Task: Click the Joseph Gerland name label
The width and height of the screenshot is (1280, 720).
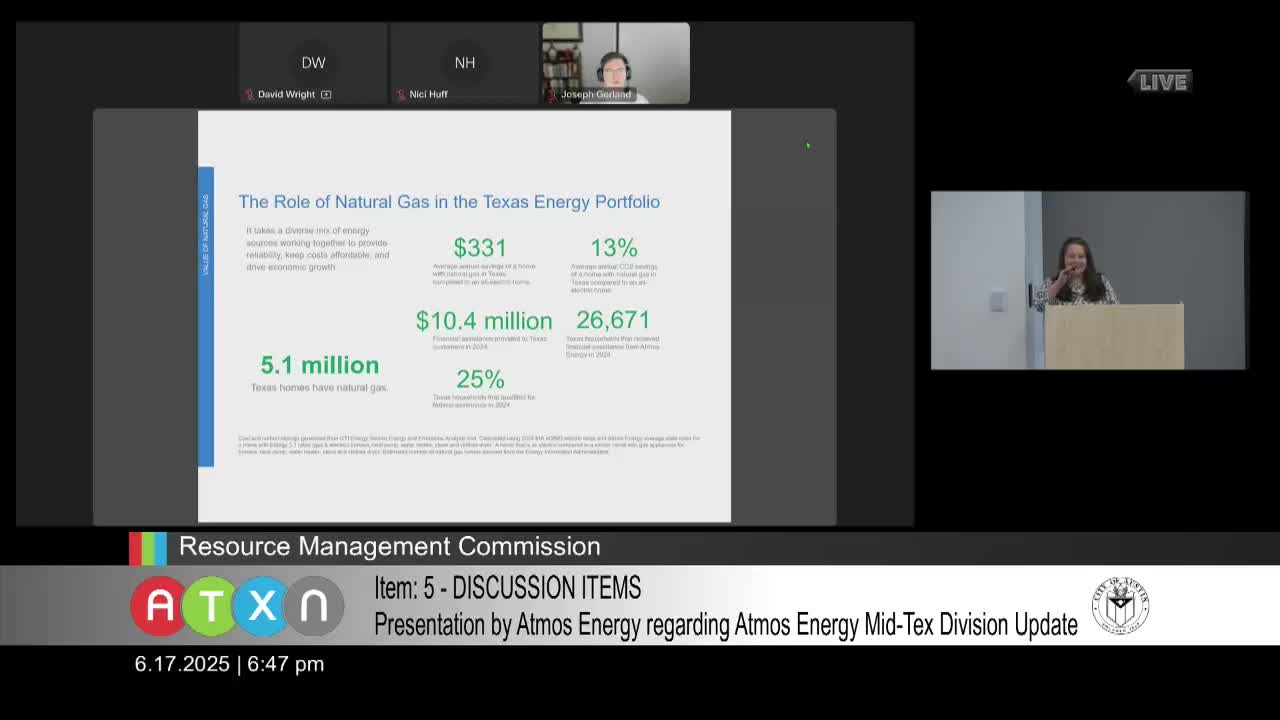Action: [x=596, y=95]
